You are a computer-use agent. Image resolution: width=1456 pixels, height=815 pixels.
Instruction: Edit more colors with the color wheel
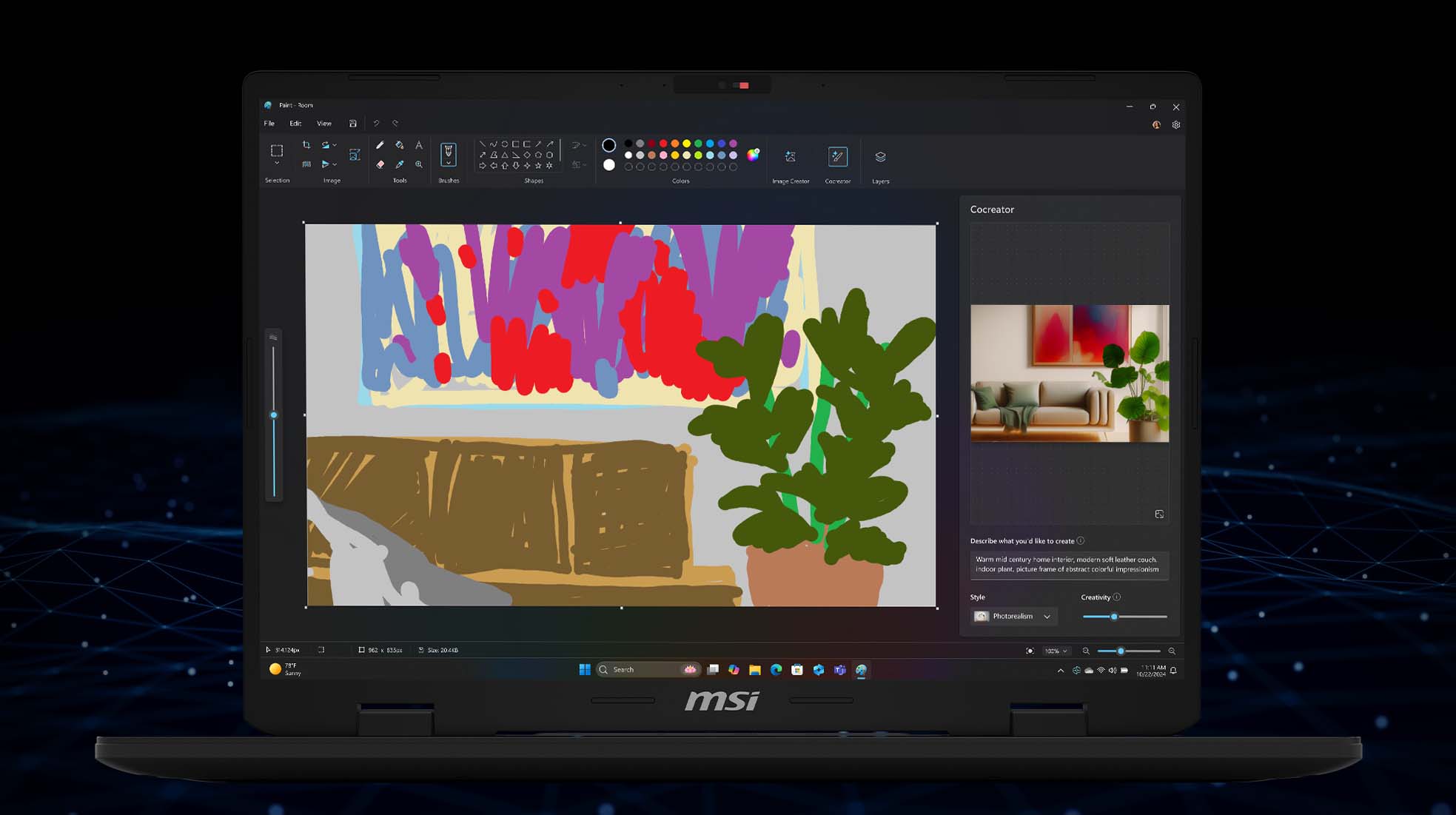click(x=754, y=155)
